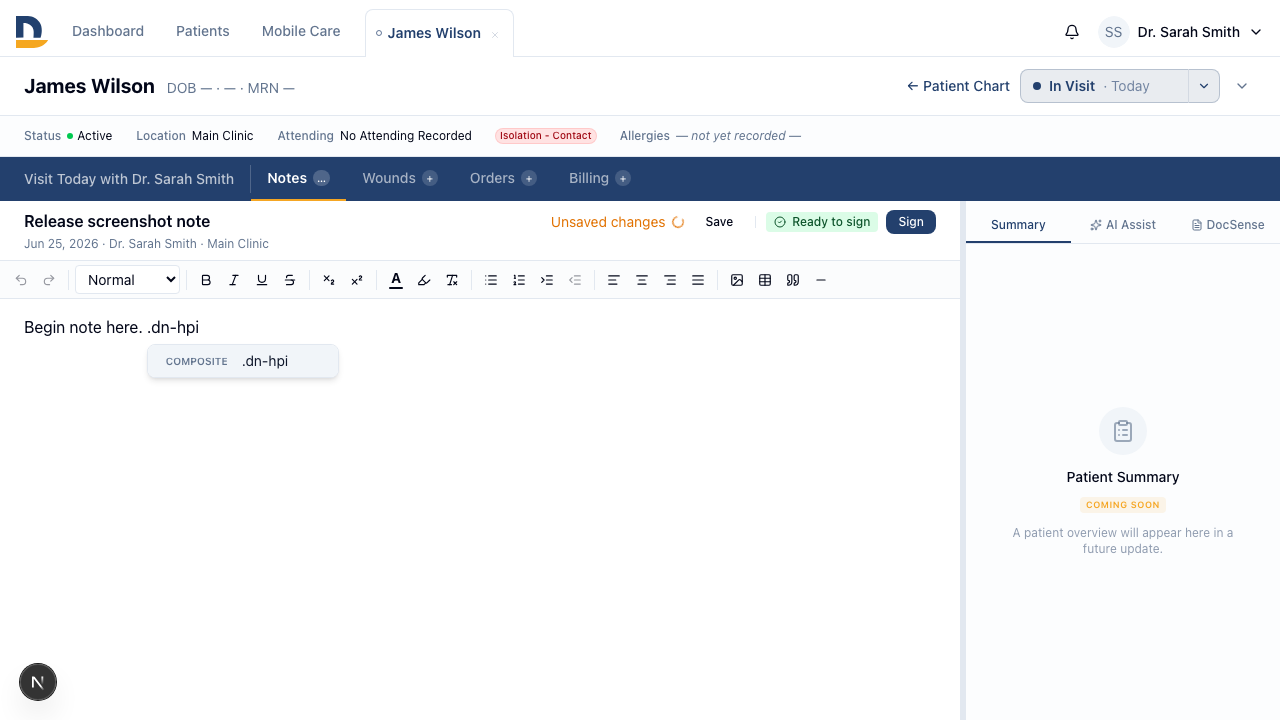The height and width of the screenshot is (720, 1280).
Task: Click the undo icon in the editor toolbar
Action: pyautogui.click(x=21, y=280)
